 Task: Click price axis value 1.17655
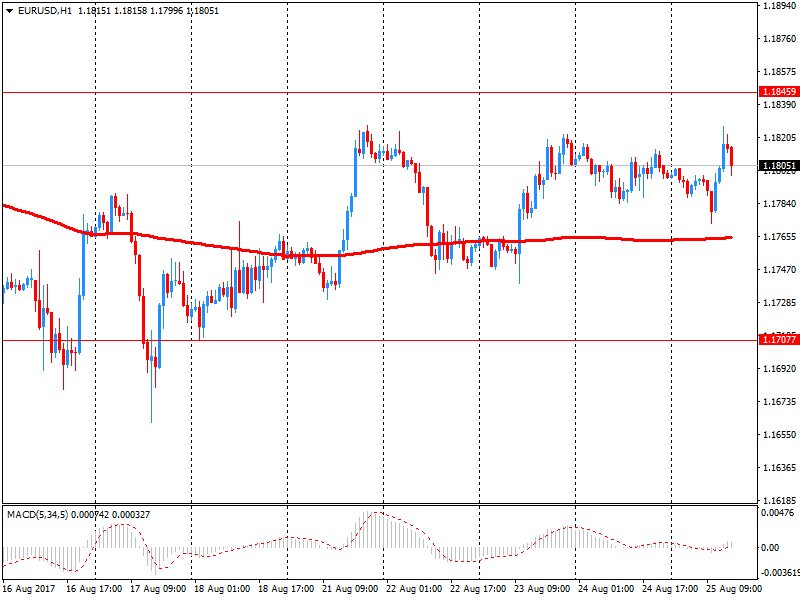tap(779, 237)
